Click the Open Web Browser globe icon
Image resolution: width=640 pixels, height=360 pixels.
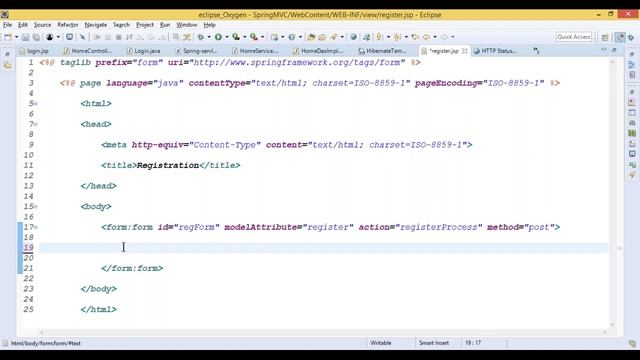(x=353, y=37)
